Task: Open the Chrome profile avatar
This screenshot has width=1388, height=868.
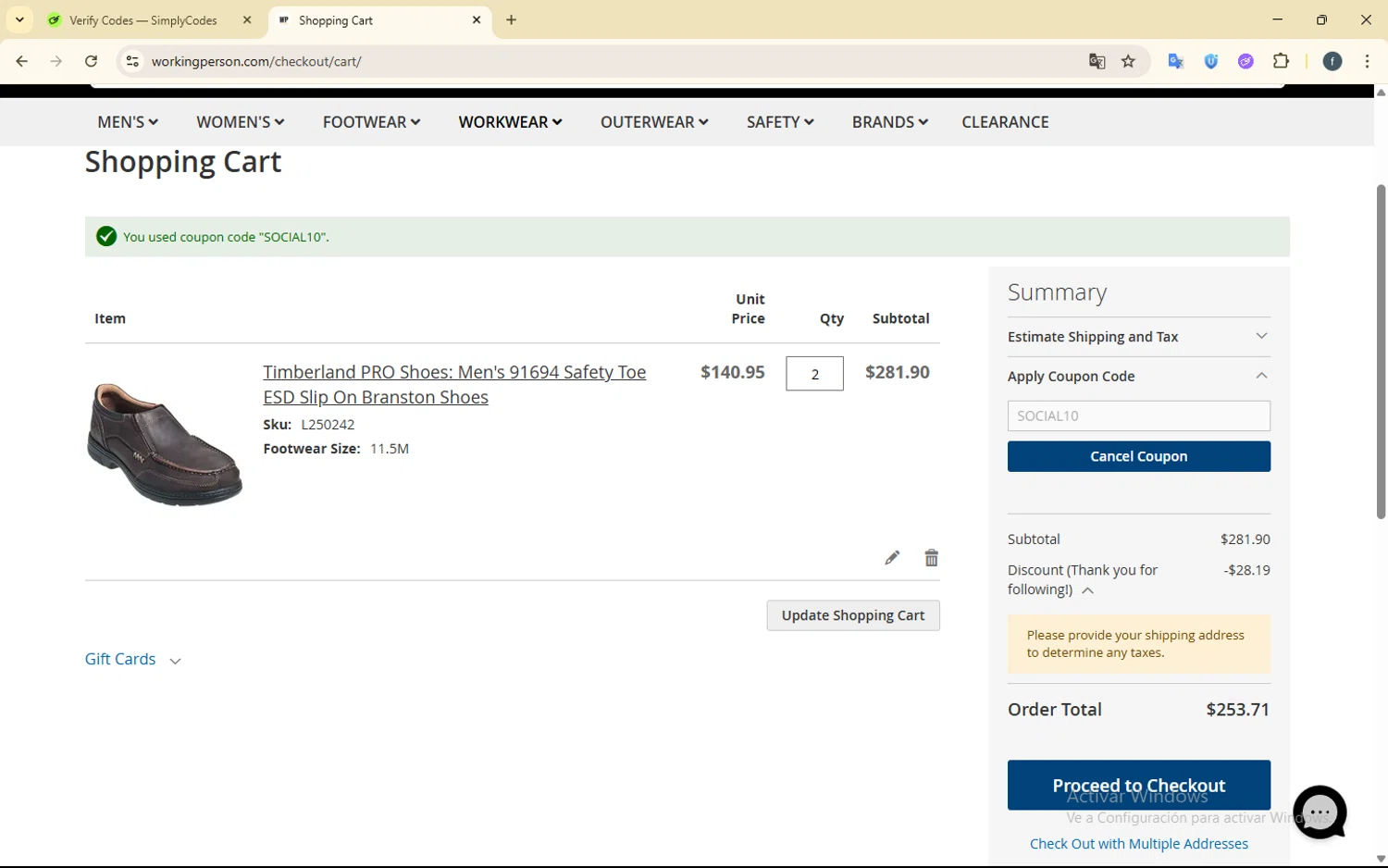Action: (x=1332, y=61)
